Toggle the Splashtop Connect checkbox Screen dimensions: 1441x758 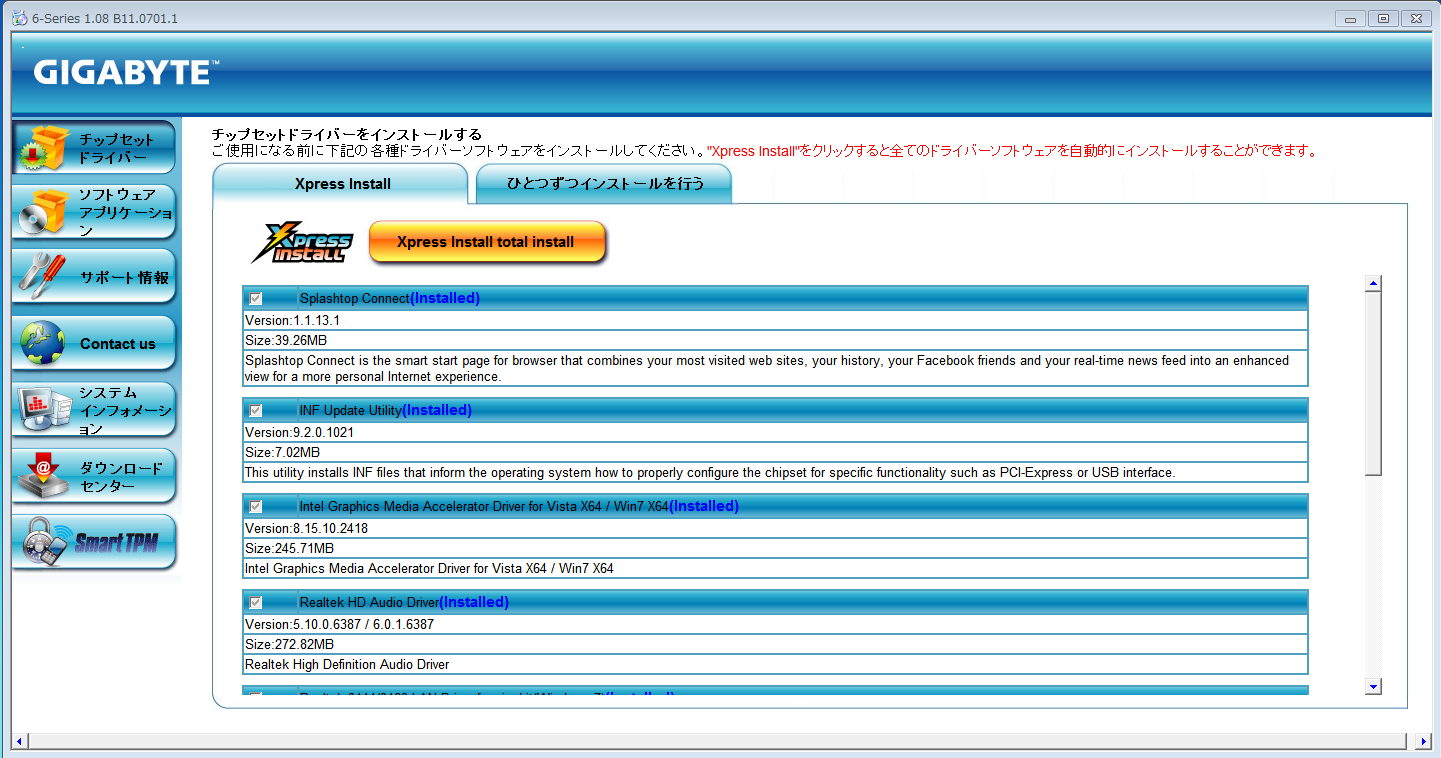point(256,298)
